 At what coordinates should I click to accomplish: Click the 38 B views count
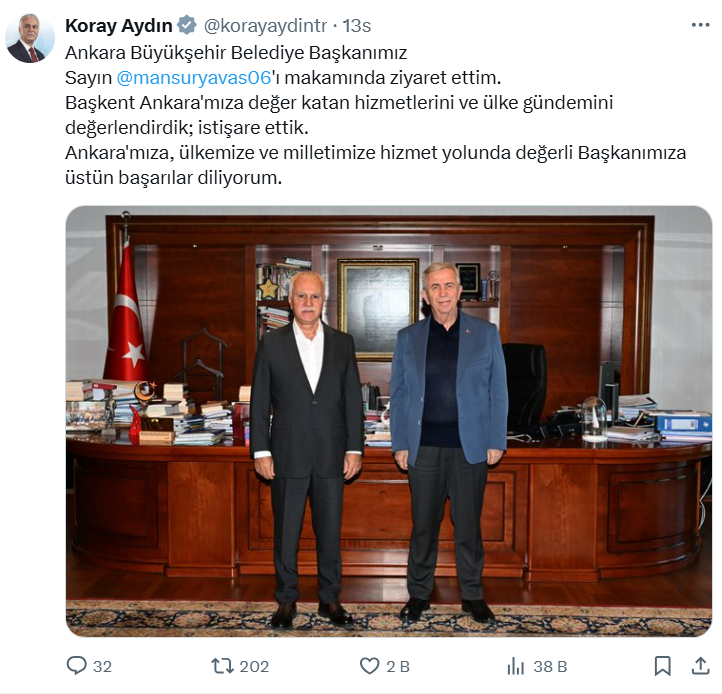tap(550, 666)
